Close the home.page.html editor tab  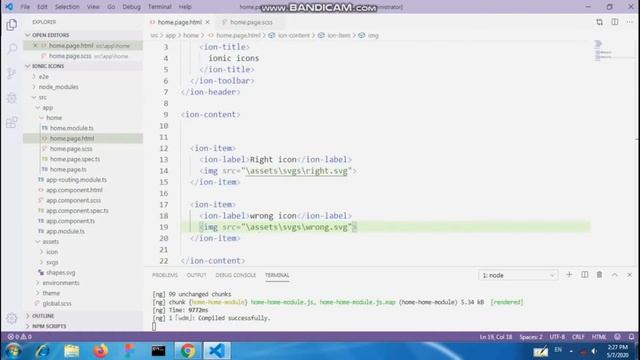207,22
